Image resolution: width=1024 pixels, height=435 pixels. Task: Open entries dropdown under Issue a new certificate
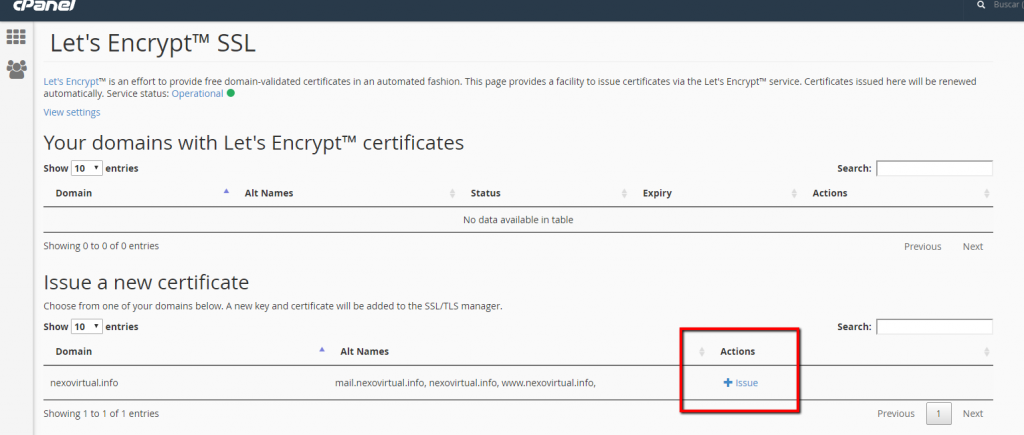coord(87,326)
